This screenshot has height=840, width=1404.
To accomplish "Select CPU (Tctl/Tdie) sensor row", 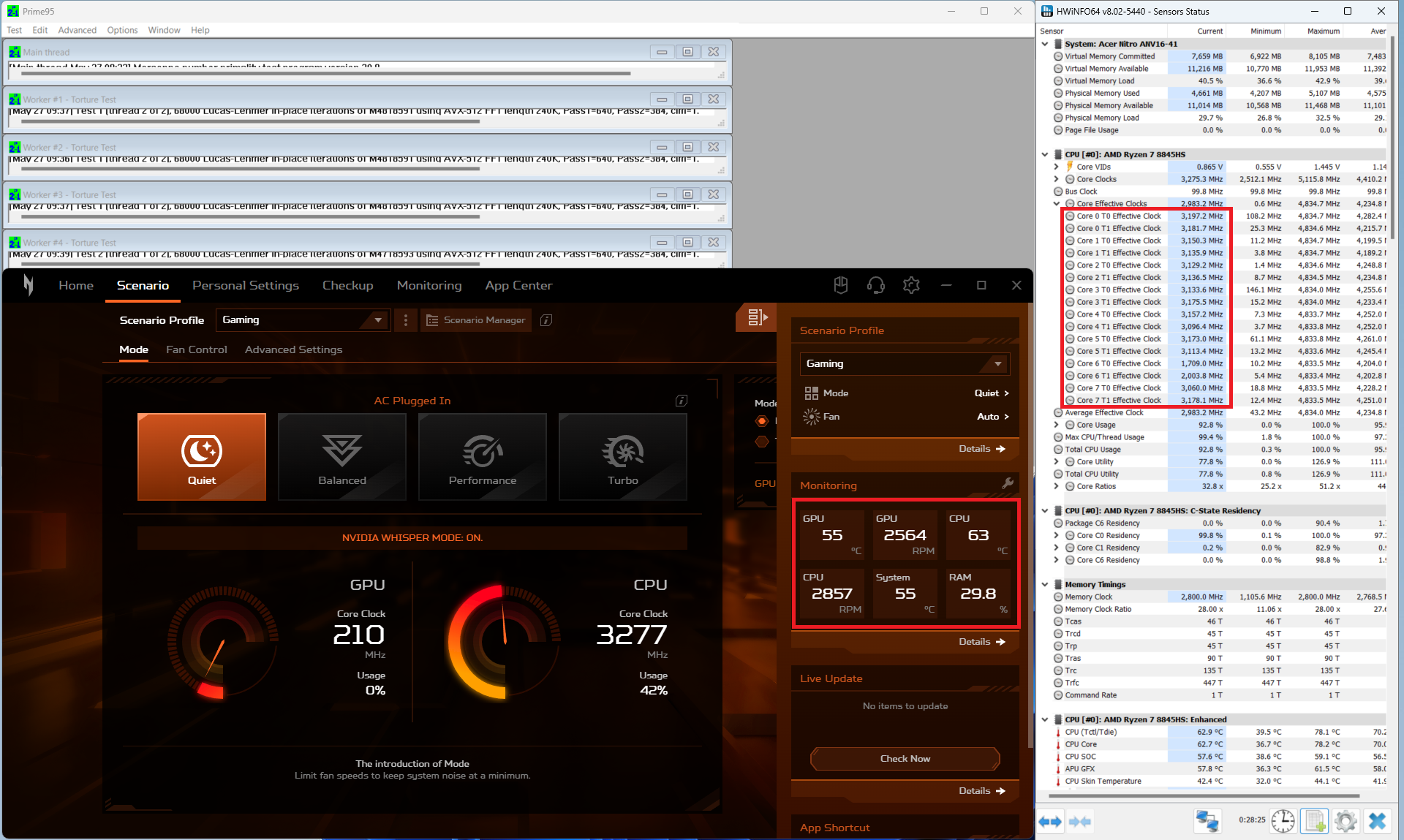I will [x=1211, y=732].
